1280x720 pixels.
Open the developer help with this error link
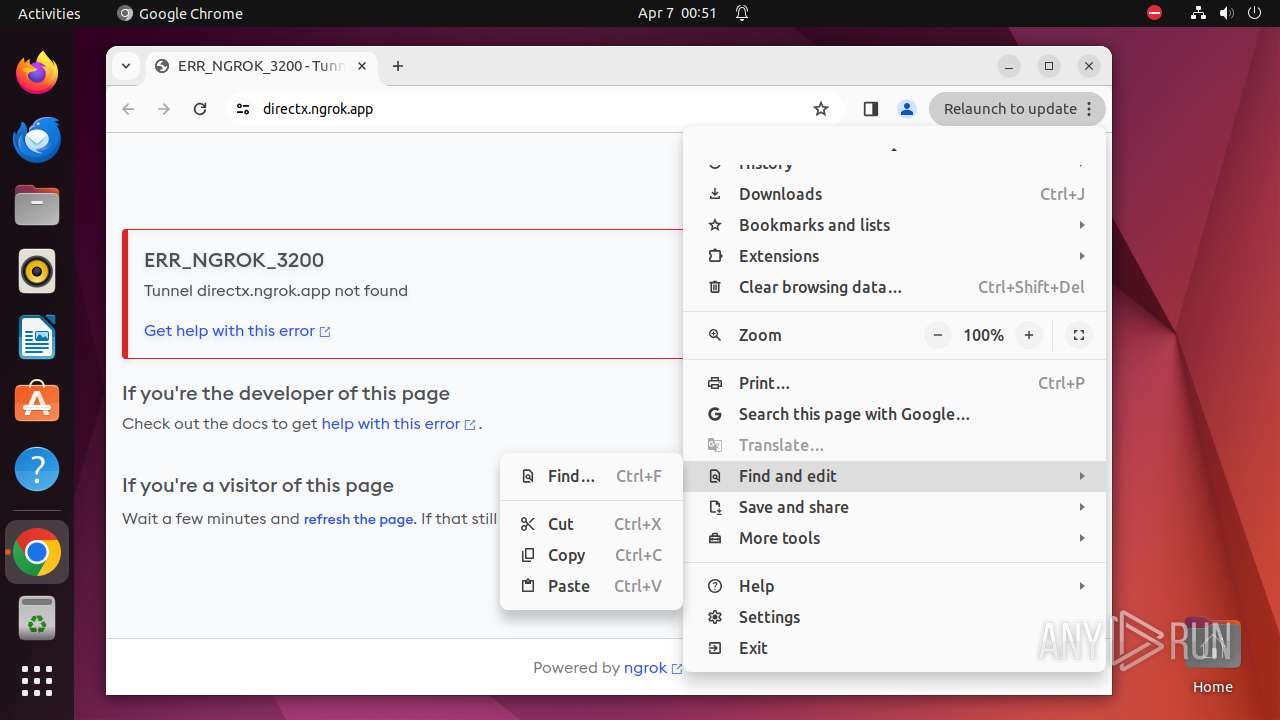tap(398, 424)
